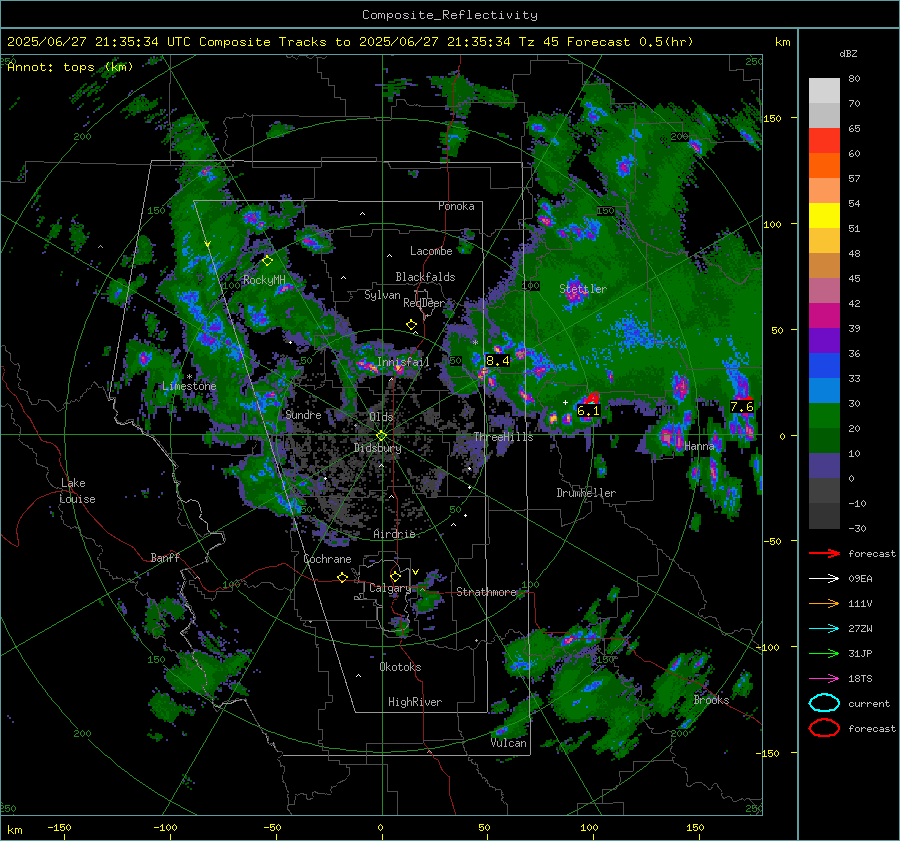900x841 pixels.
Task: Click the red forecast ellipse legend icon
Action: pyautogui.click(x=824, y=728)
